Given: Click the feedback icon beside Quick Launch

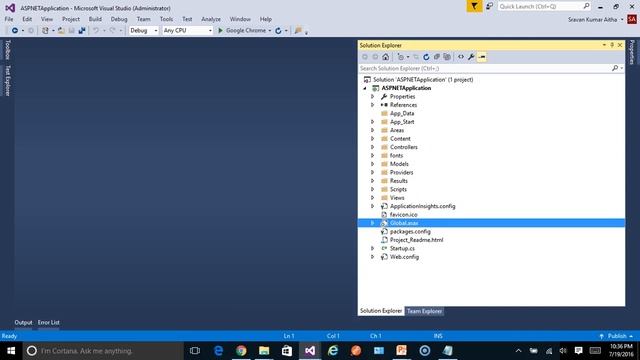Looking at the screenshot, I should pos(489,6).
